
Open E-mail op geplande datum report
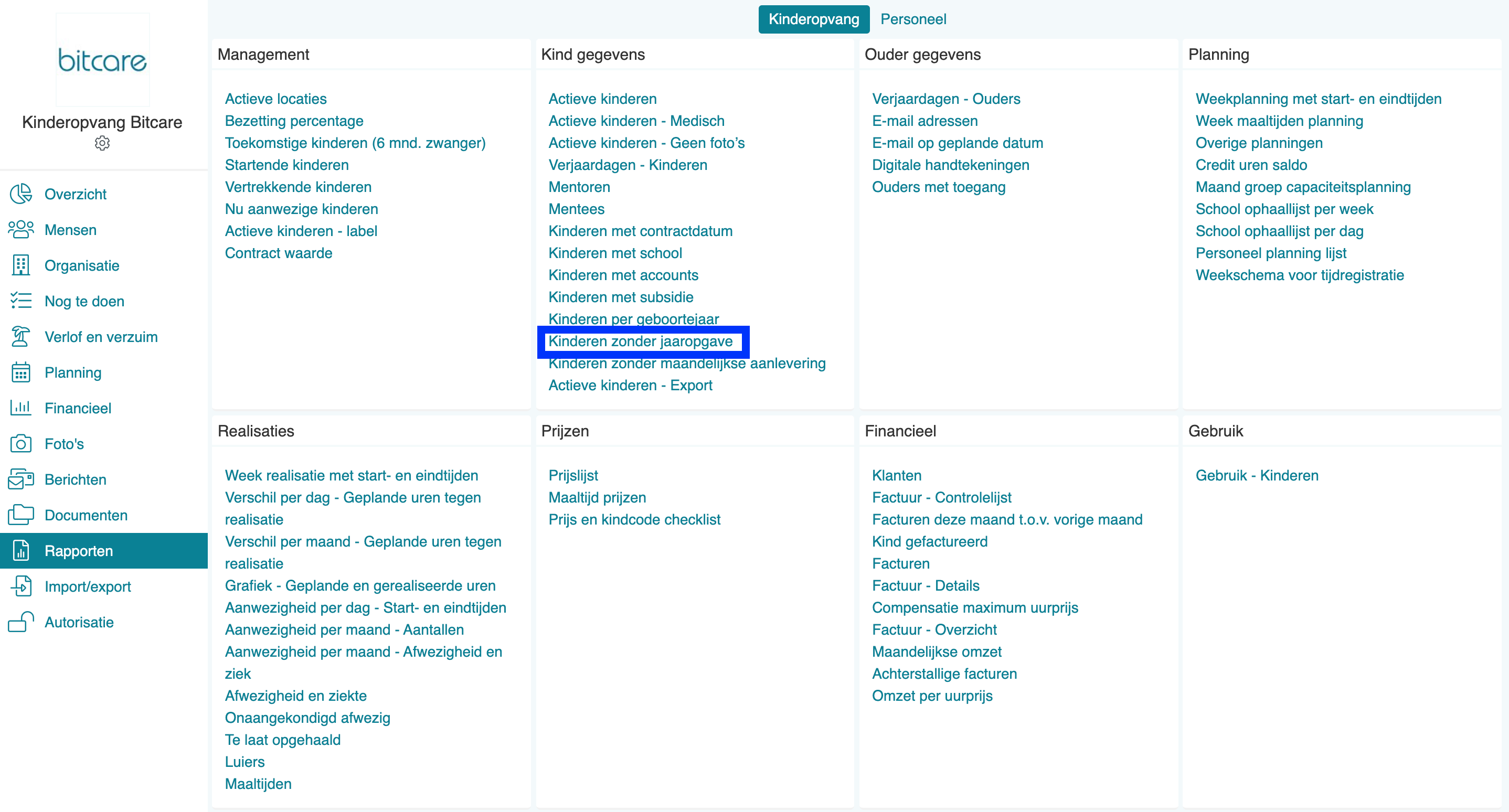pyautogui.click(x=958, y=143)
